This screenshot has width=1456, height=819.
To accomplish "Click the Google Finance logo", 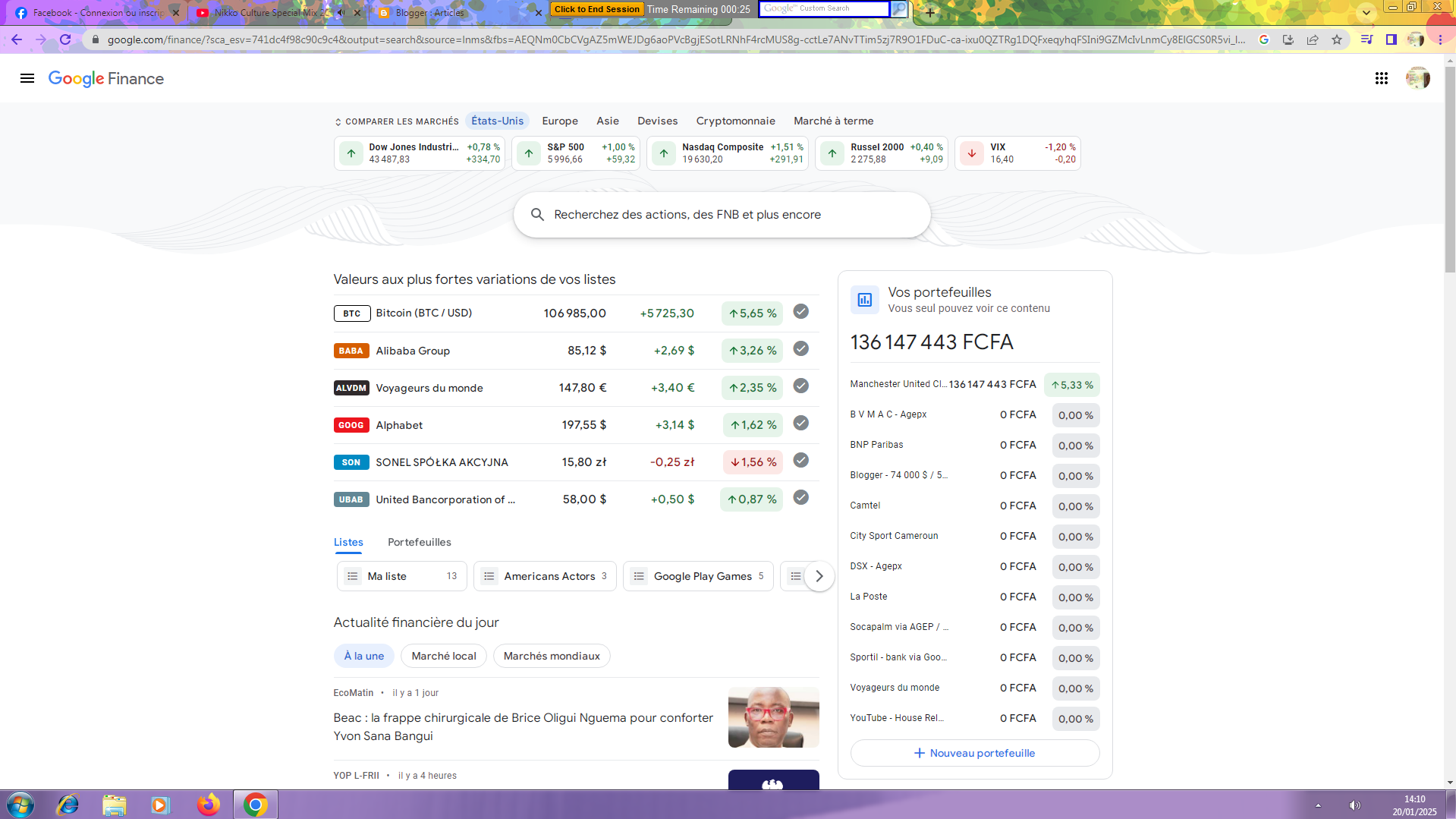I will [x=106, y=78].
